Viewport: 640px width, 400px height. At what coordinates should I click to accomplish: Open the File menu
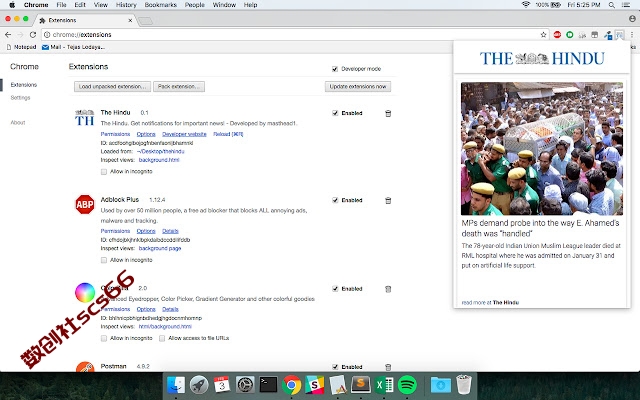pos(61,5)
